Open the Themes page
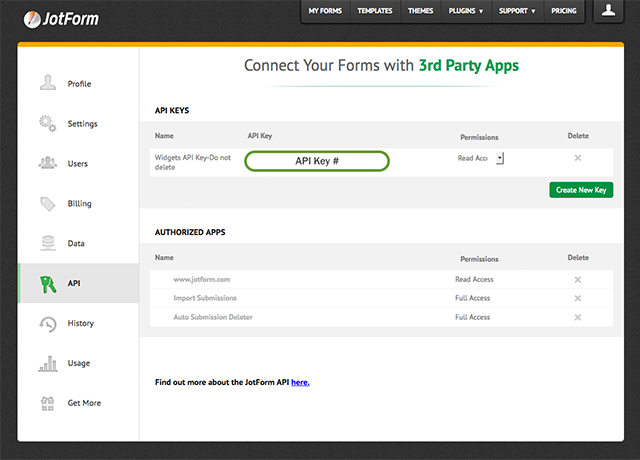Image resolution: width=640 pixels, height=460 pixels. (420, 11)
